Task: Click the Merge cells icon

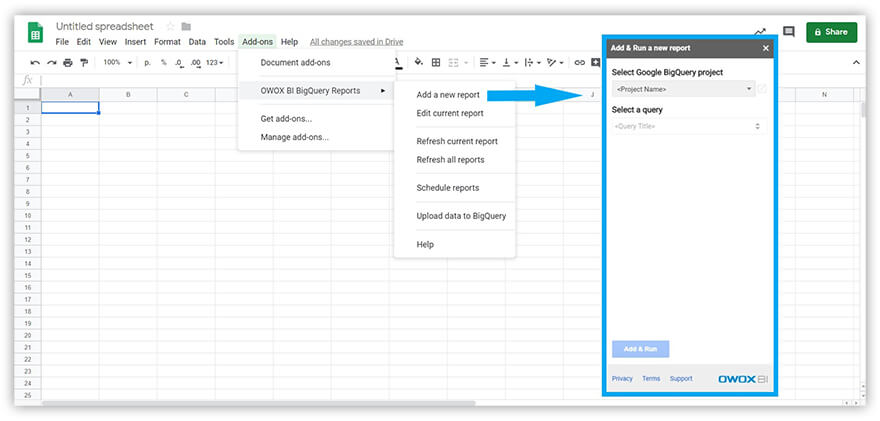Action: [x=453, y=63]
